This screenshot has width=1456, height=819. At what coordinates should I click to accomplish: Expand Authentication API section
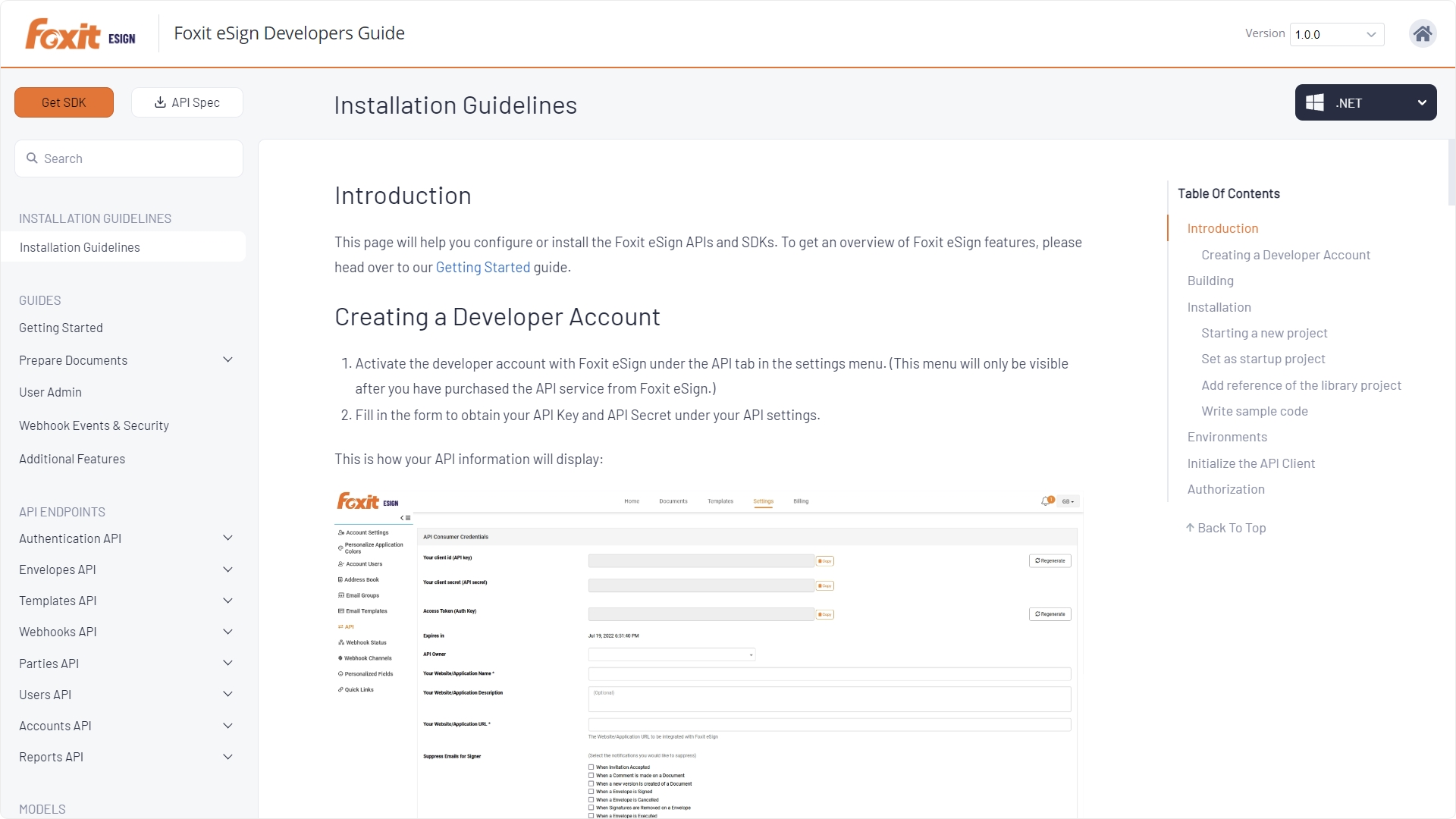pyautogui.click(x=227, y=538)
